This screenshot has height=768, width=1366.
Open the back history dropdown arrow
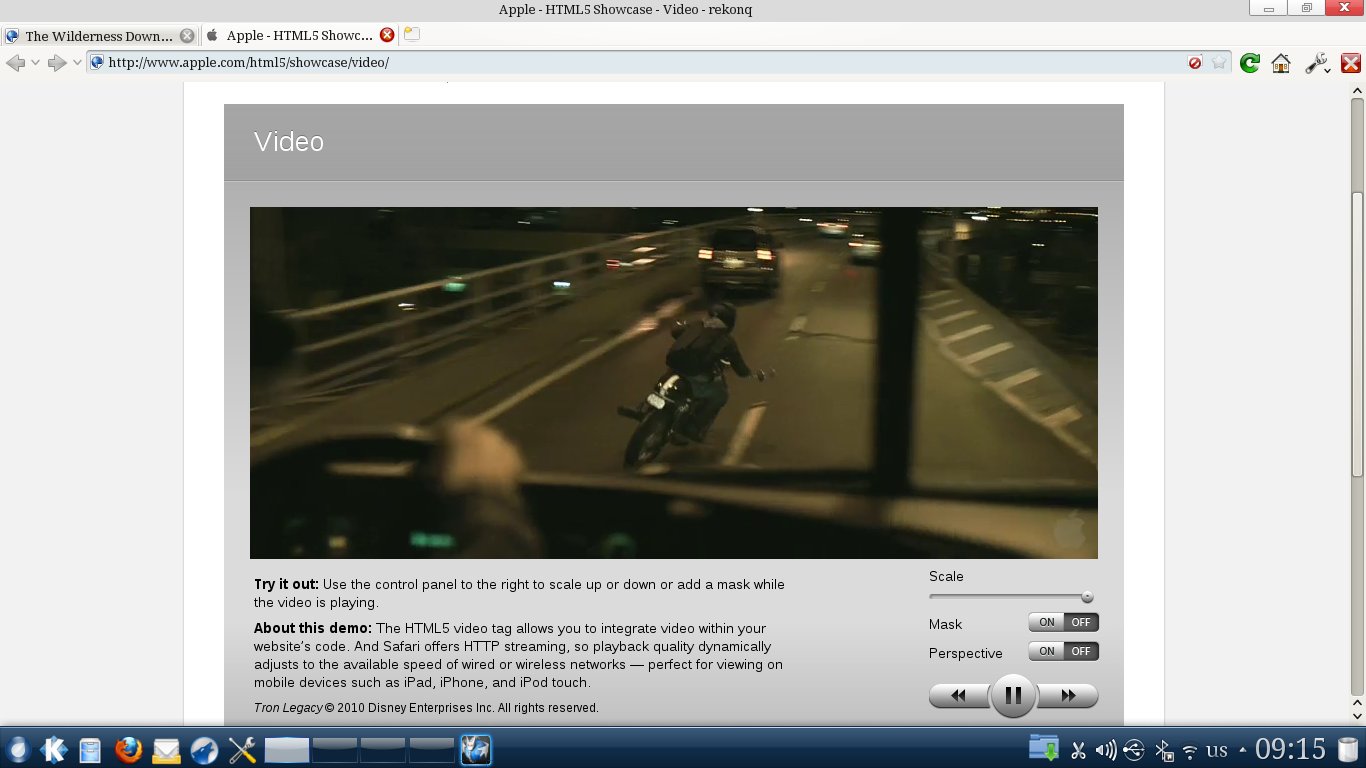(35, 63)
